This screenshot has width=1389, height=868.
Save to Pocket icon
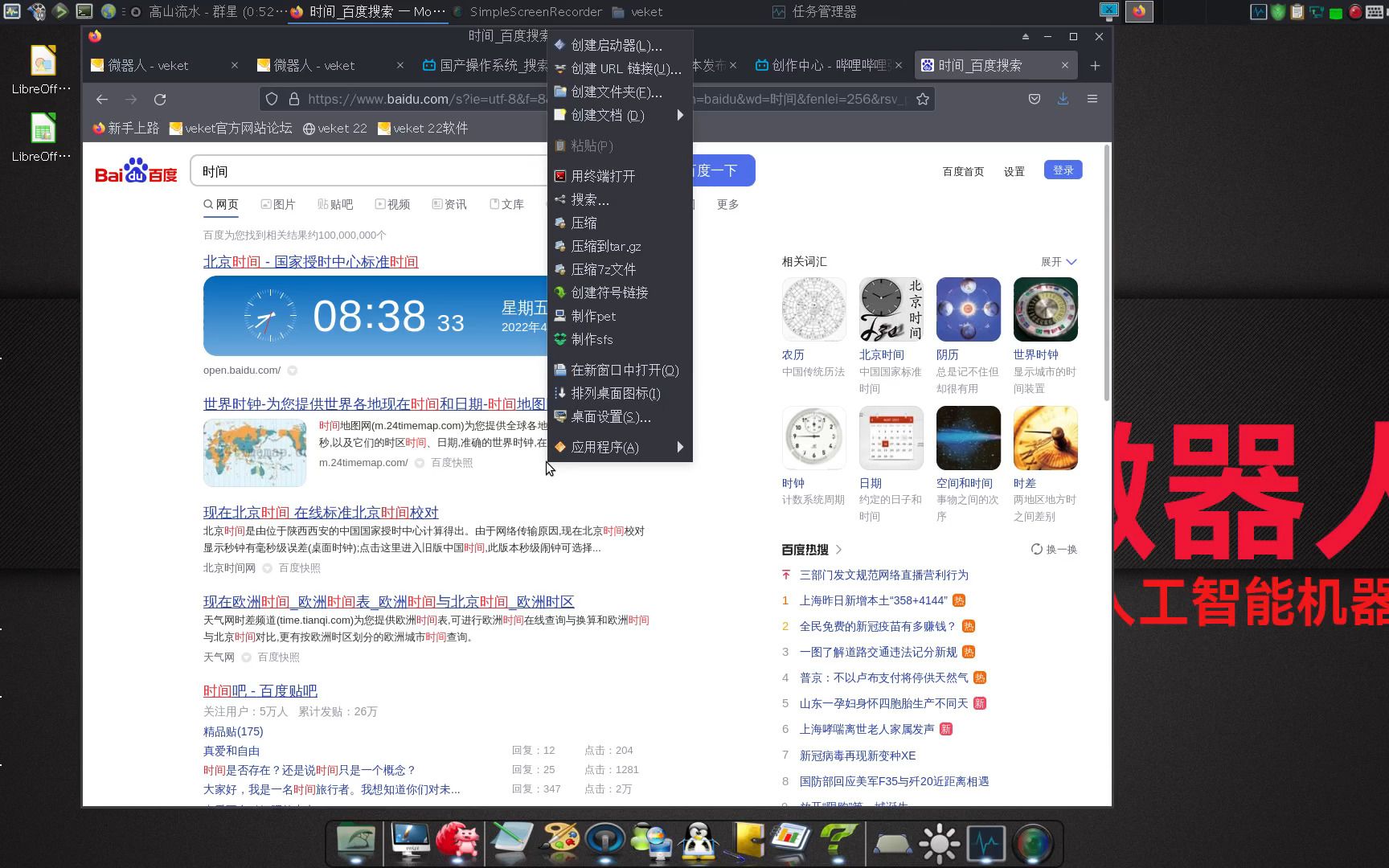pos(1035,99)
